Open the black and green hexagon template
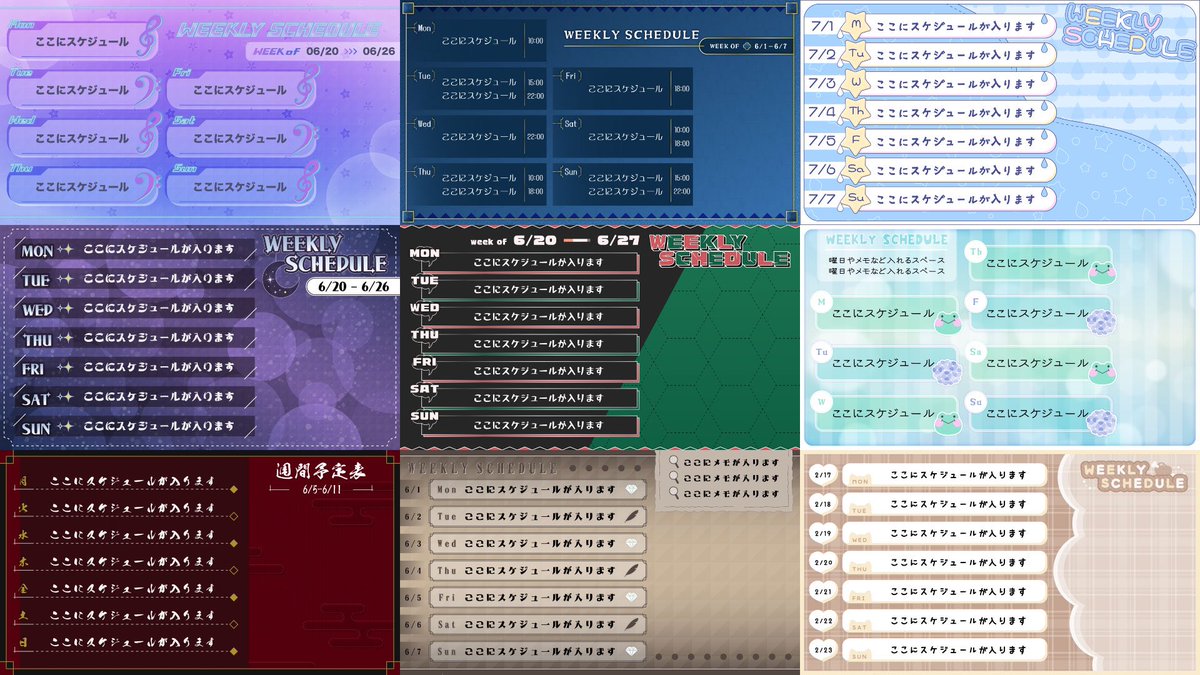1200x675 pixels. [600, 337]
